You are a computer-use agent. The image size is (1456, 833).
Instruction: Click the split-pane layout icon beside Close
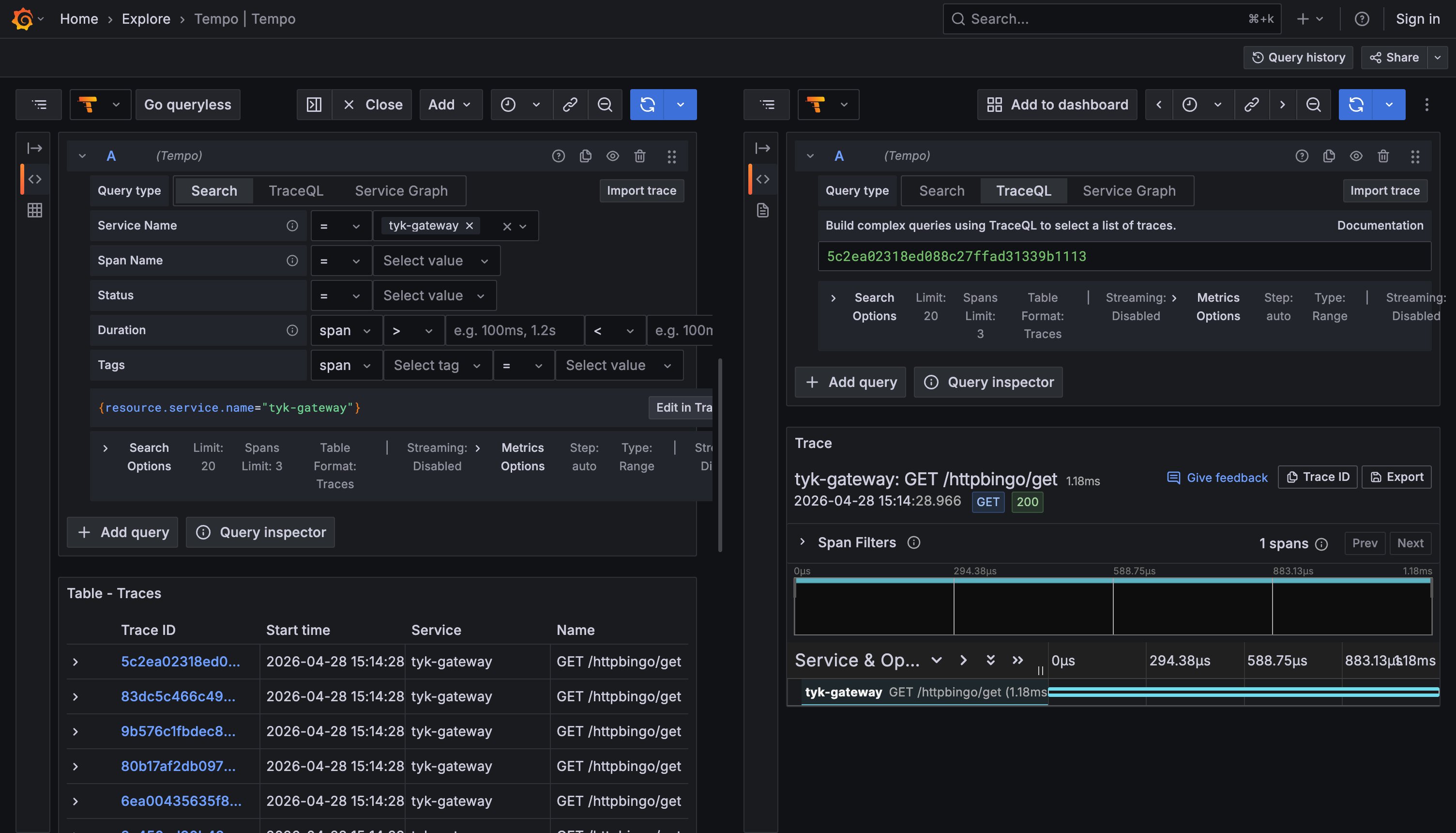coord(314,105)
